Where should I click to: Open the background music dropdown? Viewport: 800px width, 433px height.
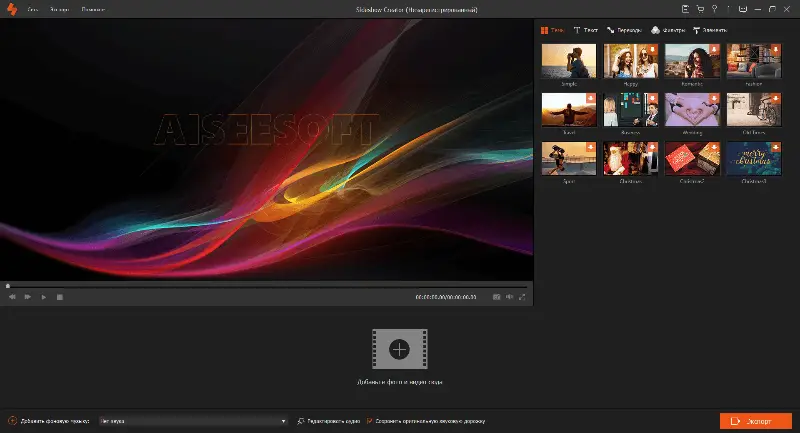click(193, 421)
